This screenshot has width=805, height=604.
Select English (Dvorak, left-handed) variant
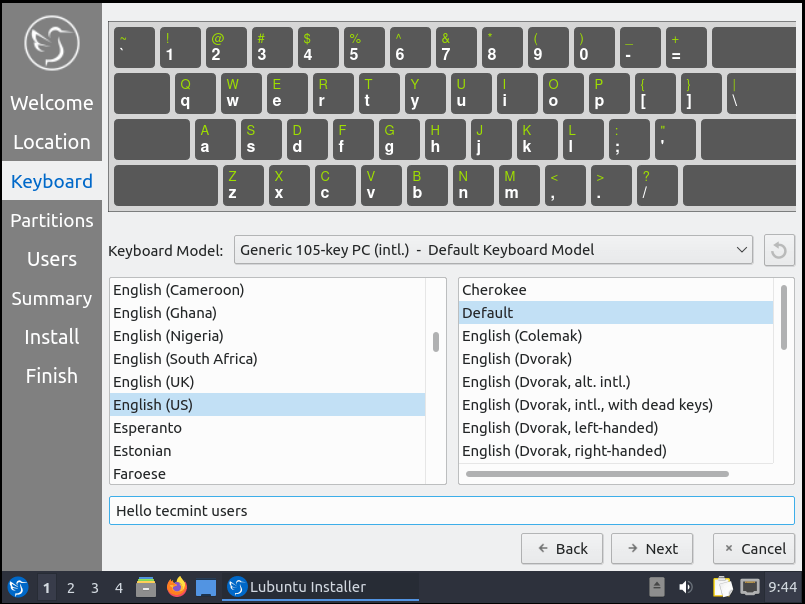pyautogui.click(x=616, y=428)
